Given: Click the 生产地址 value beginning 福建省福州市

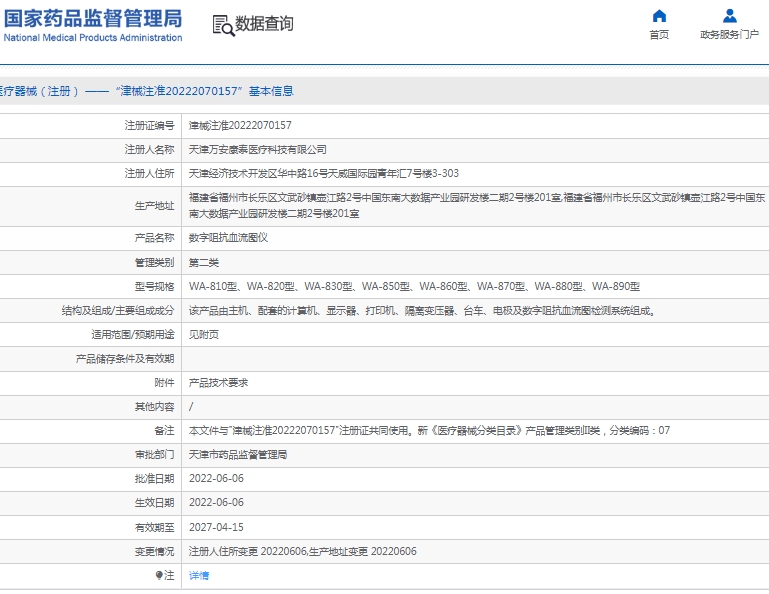Looking at the screenshot, I should [x=477, y=206].
